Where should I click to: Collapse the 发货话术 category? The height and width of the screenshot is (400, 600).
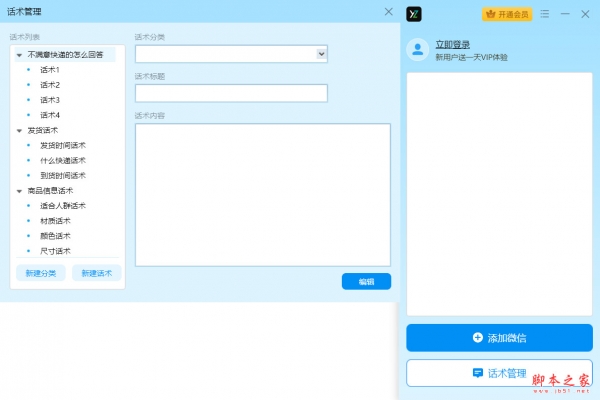(19, 130)
